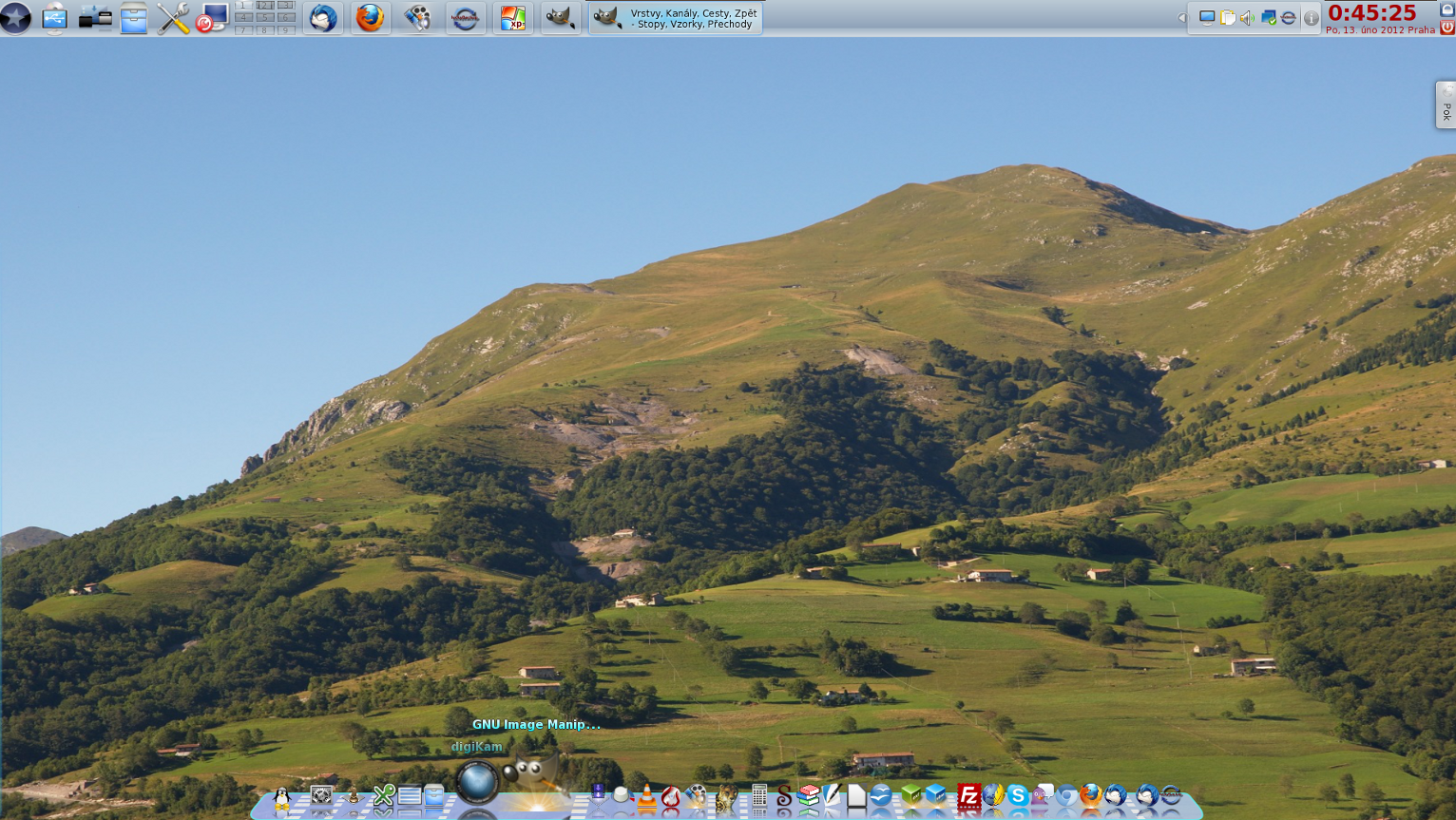The image size is (1456, 820).
Task: Click the speaker volume tray icon
Action: (1247, 18)
